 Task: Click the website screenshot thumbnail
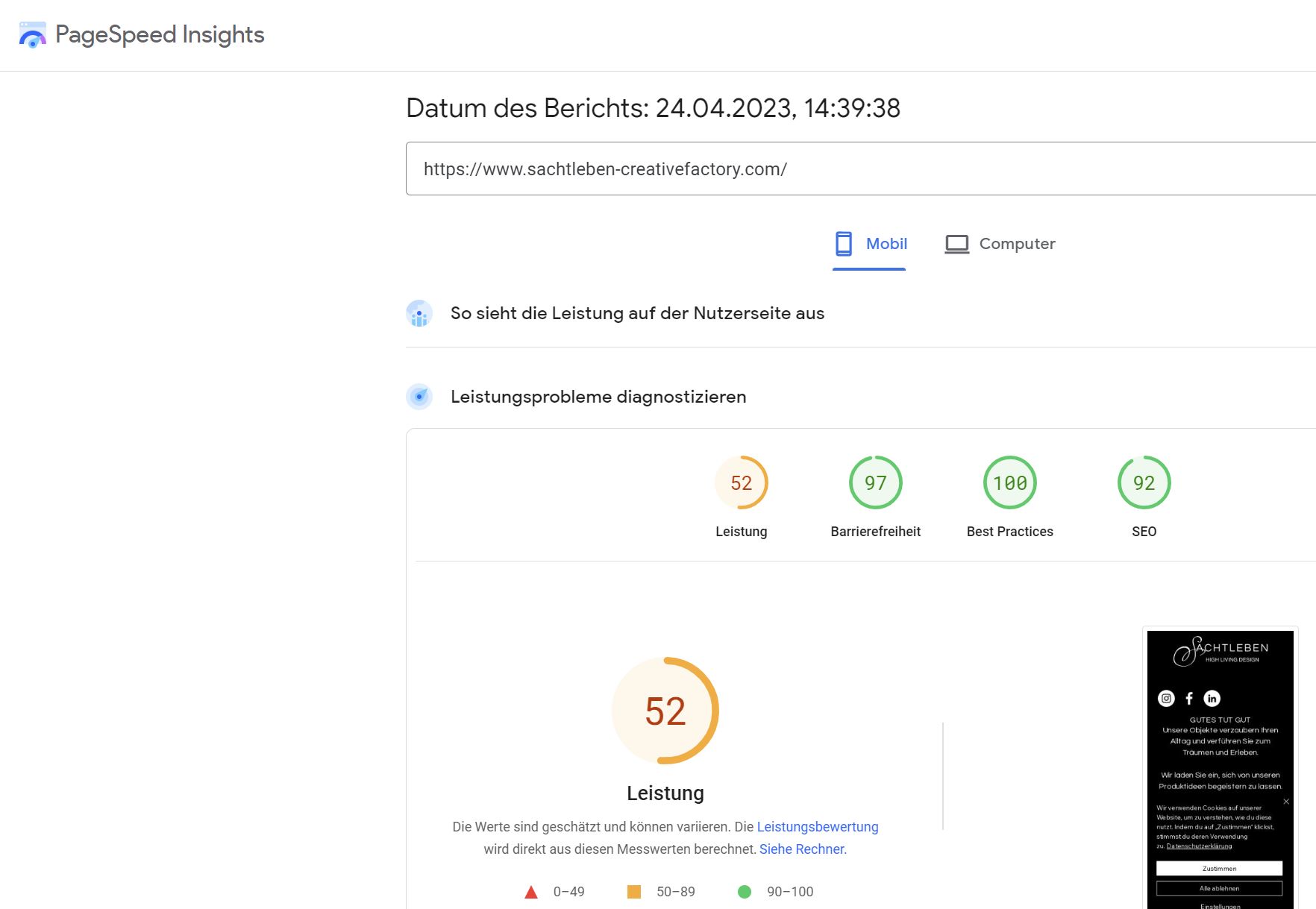pyautogui.click(x=1221, y=770)
